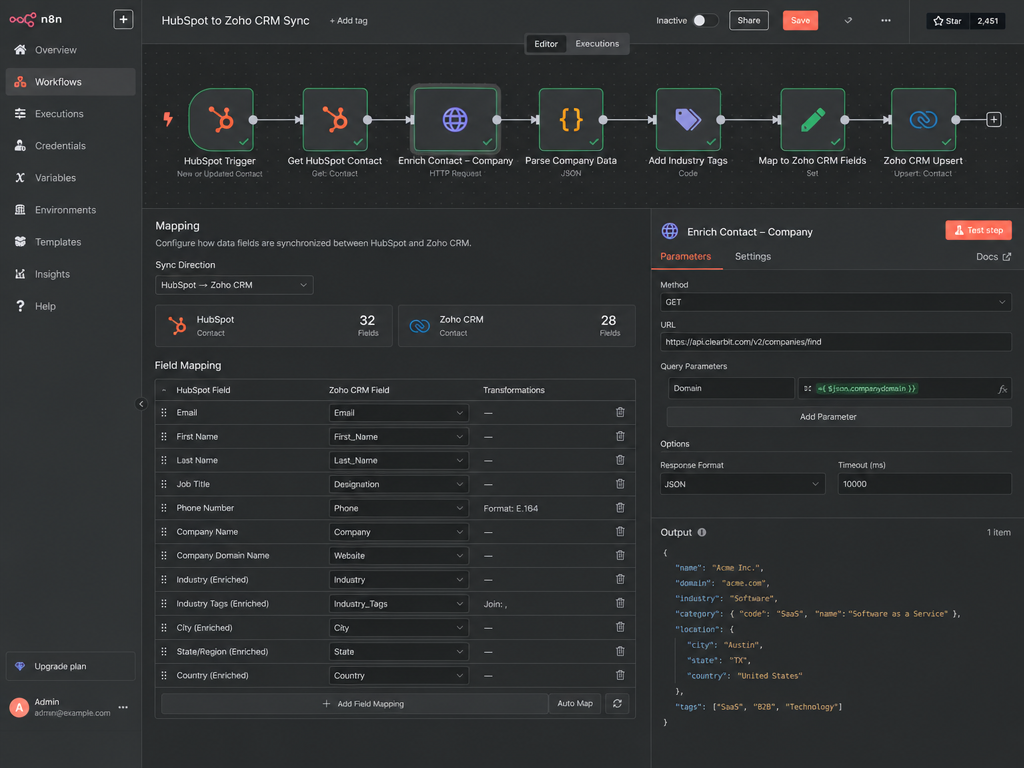Toggle the workflow Inactive switch
The width and height of the screenshot is (1024, 768).
(x=705, y=20)
